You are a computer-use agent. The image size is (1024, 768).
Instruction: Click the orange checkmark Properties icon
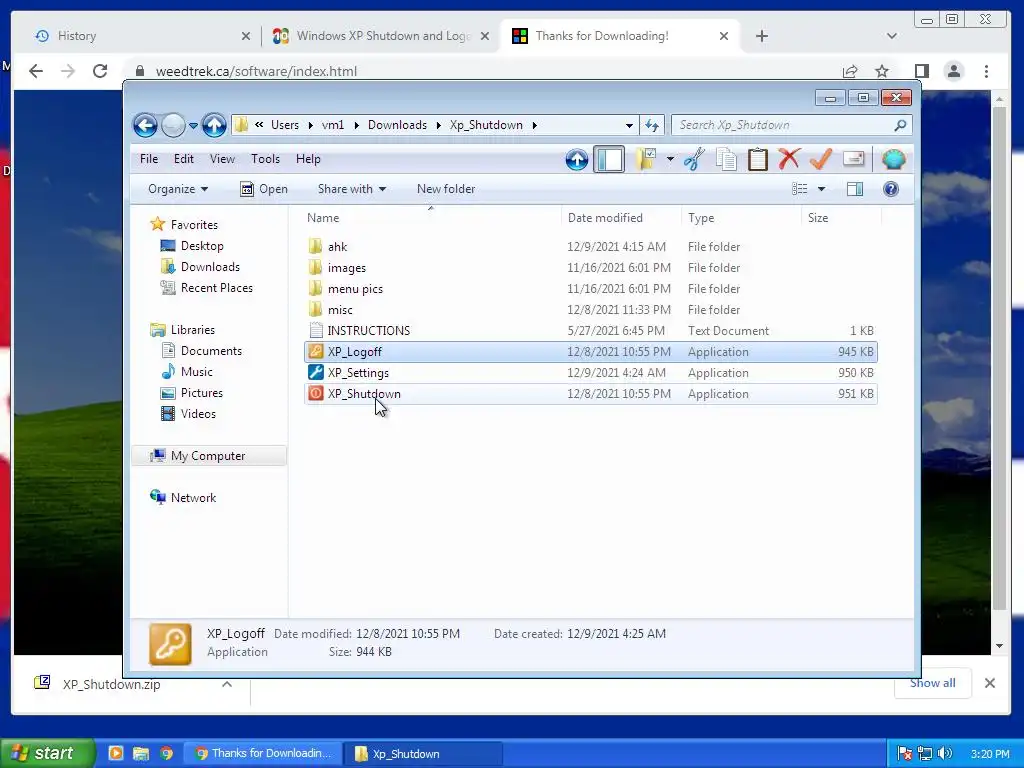pyautogui.click(x=821, y=159)
